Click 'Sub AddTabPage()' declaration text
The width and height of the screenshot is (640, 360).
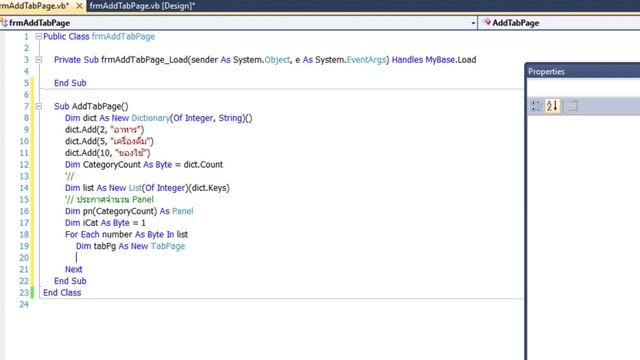click(91, 106)
